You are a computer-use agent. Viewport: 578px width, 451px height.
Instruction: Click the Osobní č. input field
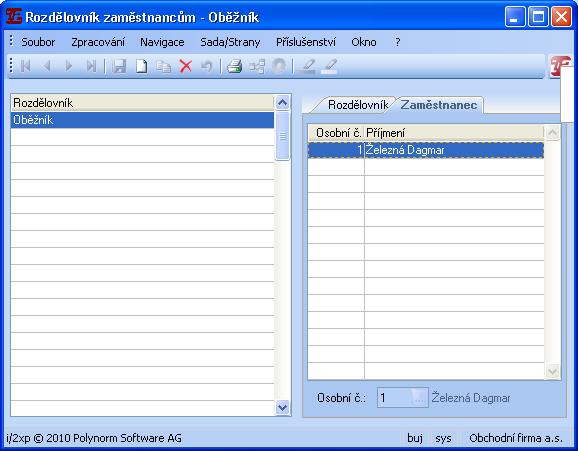click(394, 398)
